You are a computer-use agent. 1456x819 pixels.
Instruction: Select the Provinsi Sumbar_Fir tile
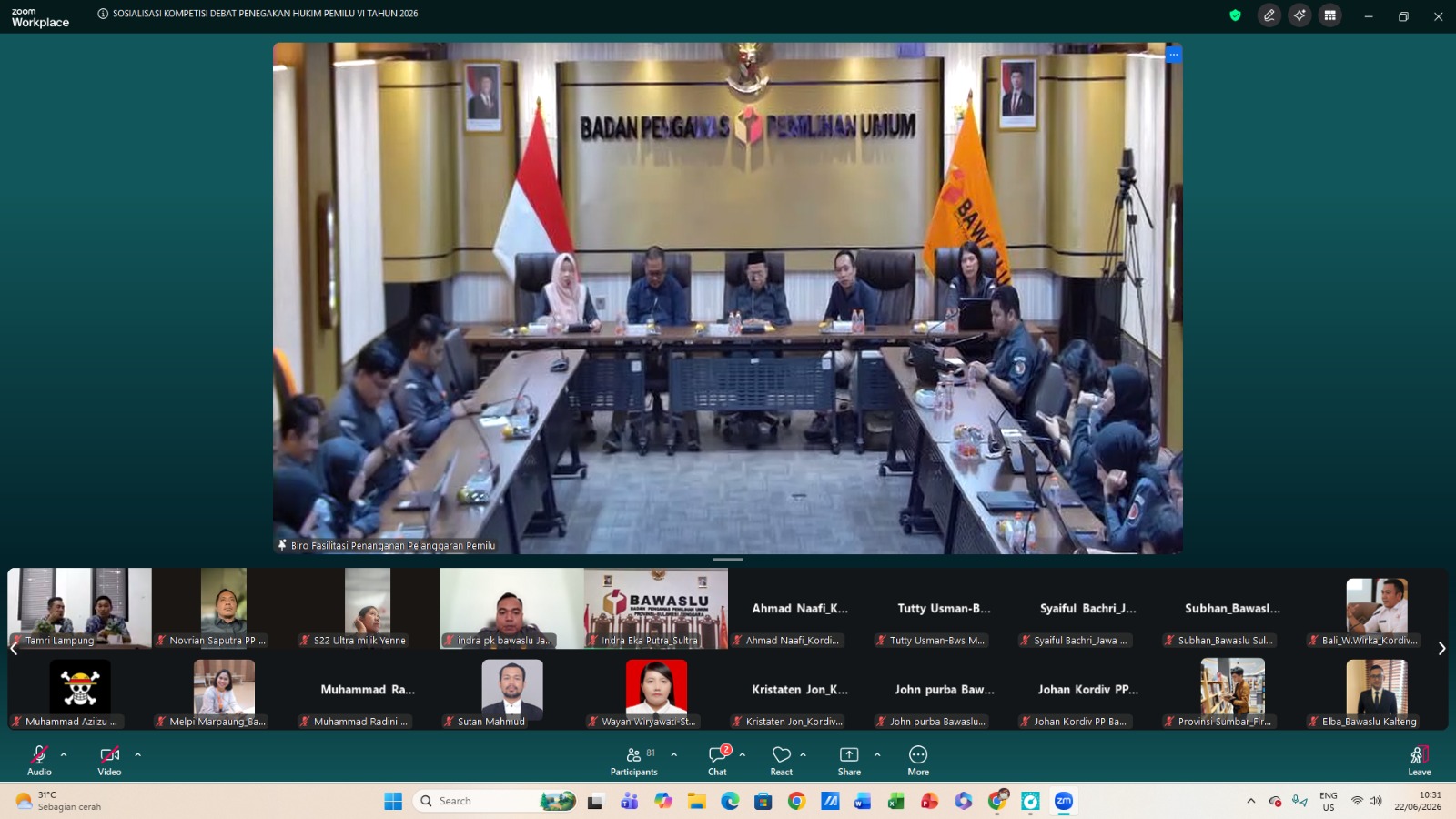[1232, 690]
